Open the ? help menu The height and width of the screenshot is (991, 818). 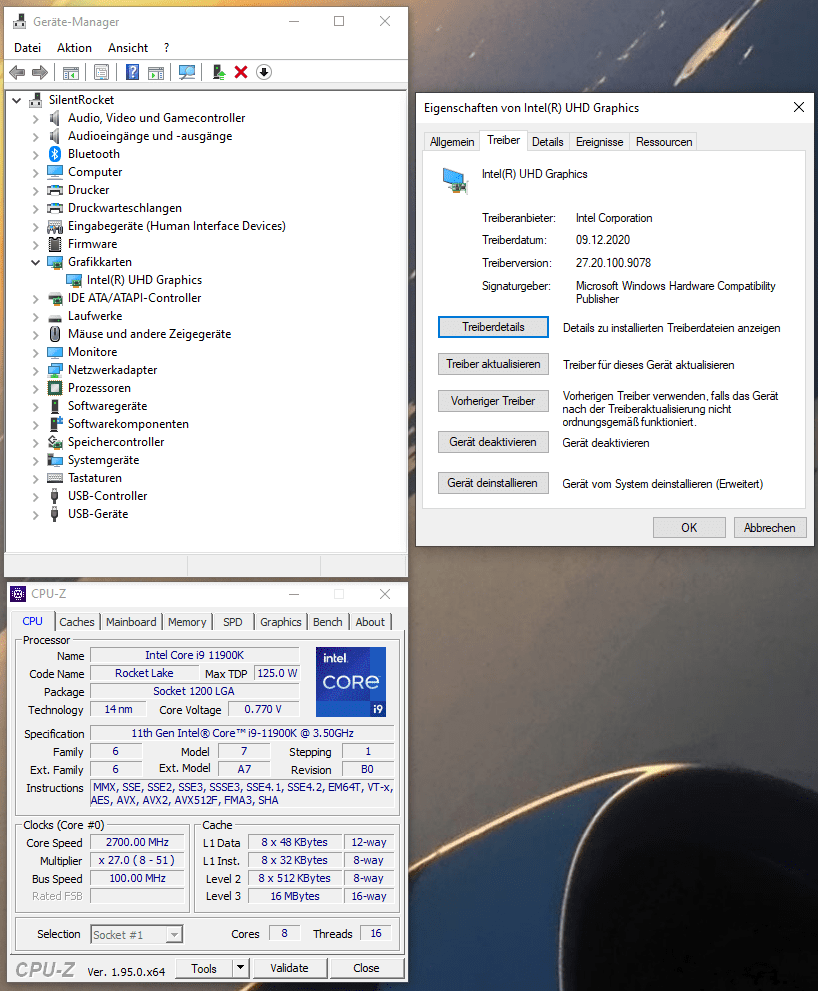tap(166, 48)
